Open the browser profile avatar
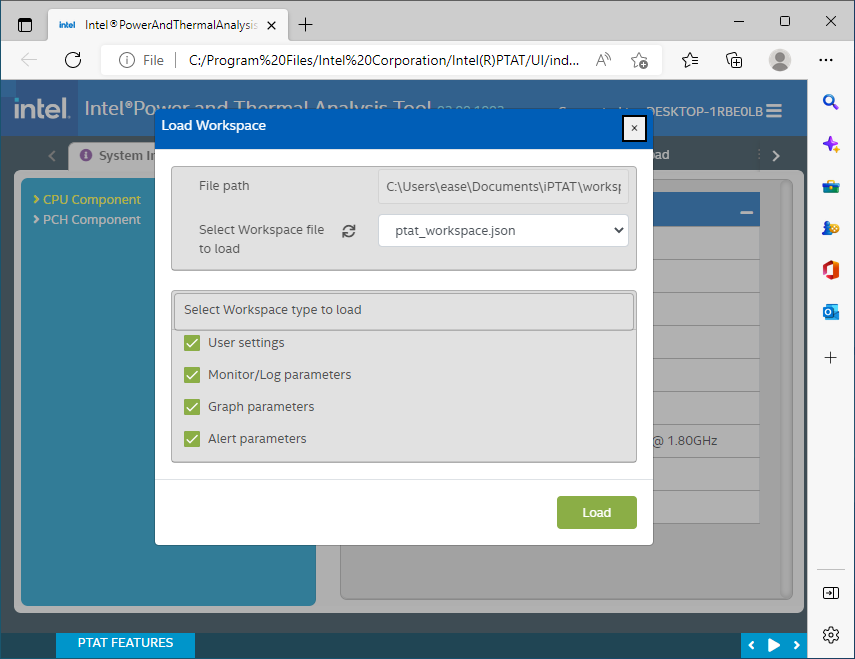855x659 pixels. coord(780,60)
